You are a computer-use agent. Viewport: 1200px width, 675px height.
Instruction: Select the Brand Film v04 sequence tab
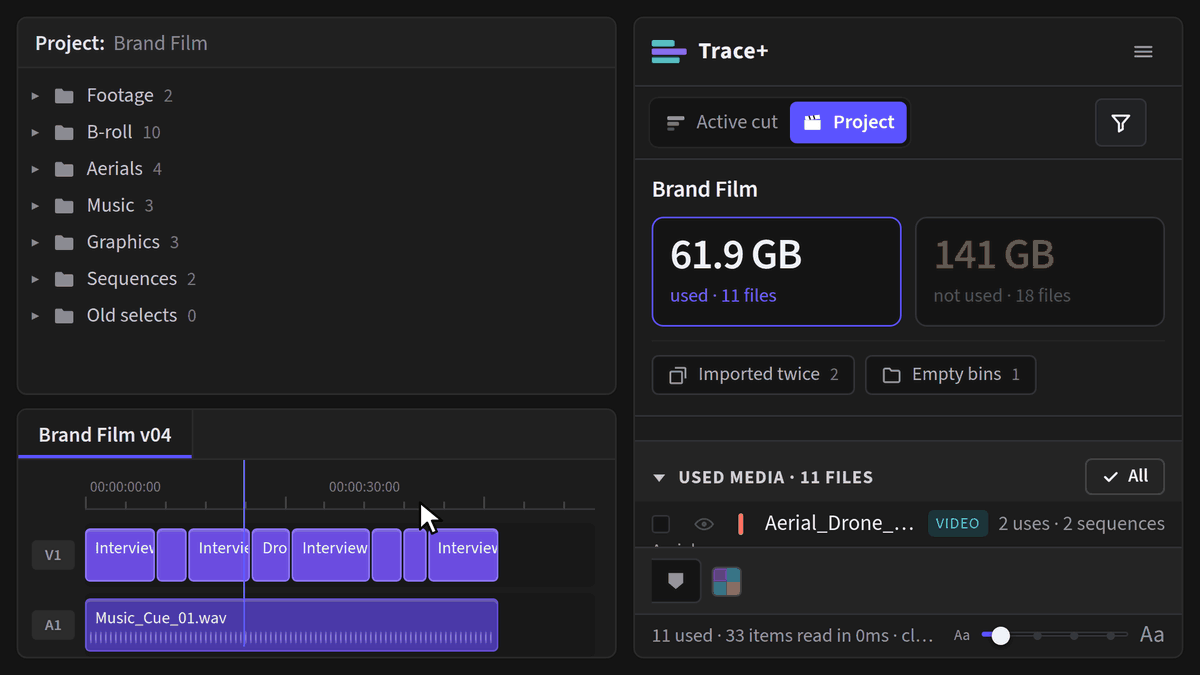[x=105, y=435]
